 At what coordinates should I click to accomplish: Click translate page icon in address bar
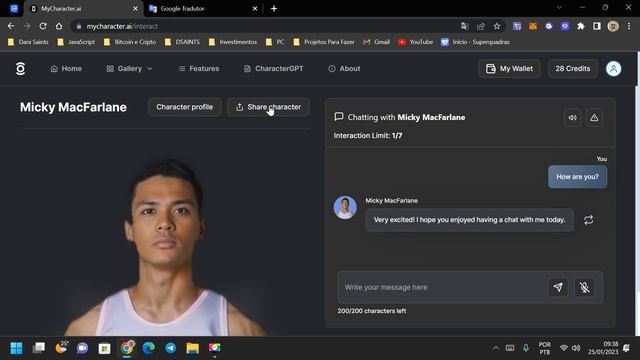click(x=464, y=27)
